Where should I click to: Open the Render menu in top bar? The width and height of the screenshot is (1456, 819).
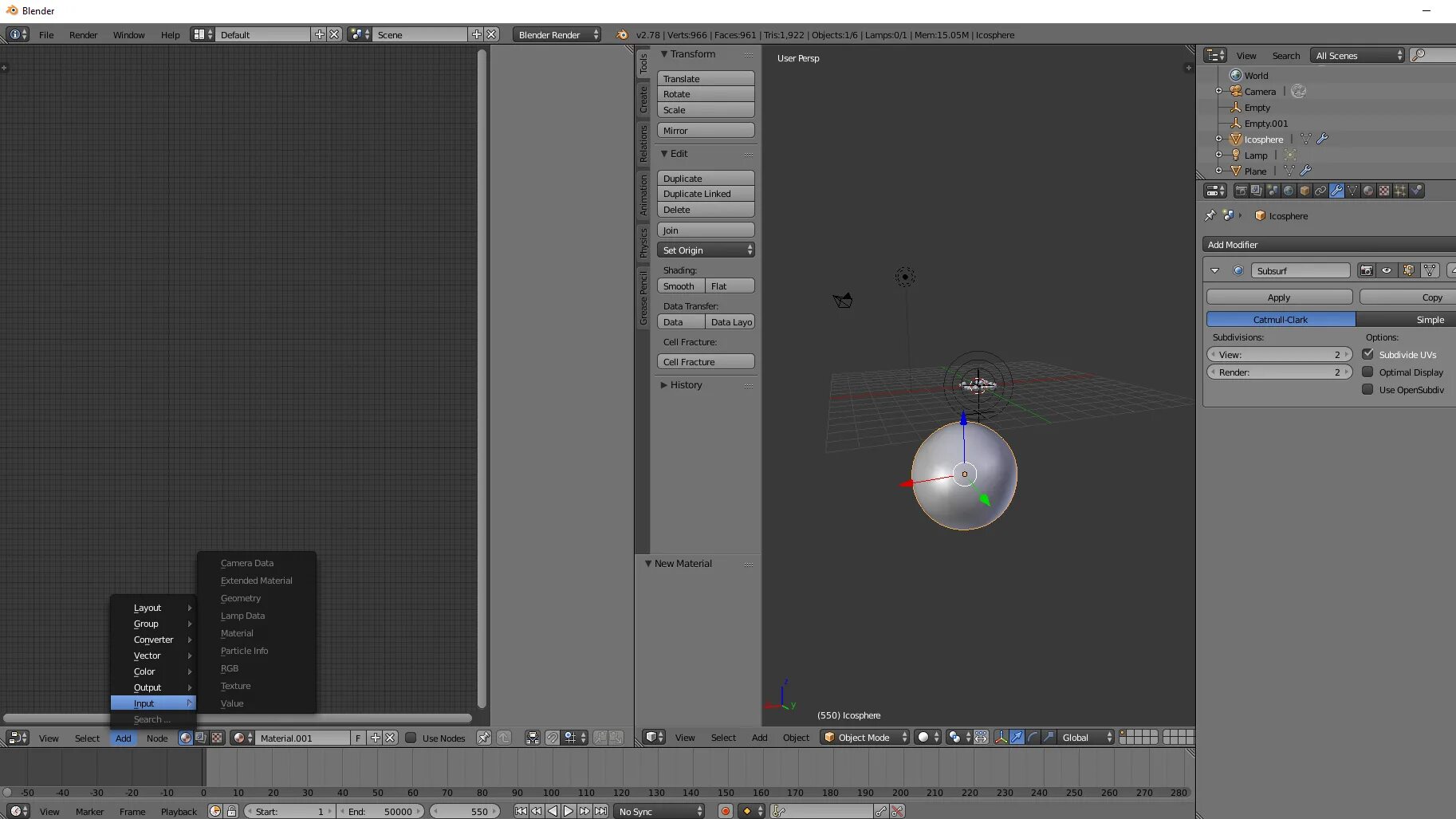pyautogui.click(x=83, y=34)
